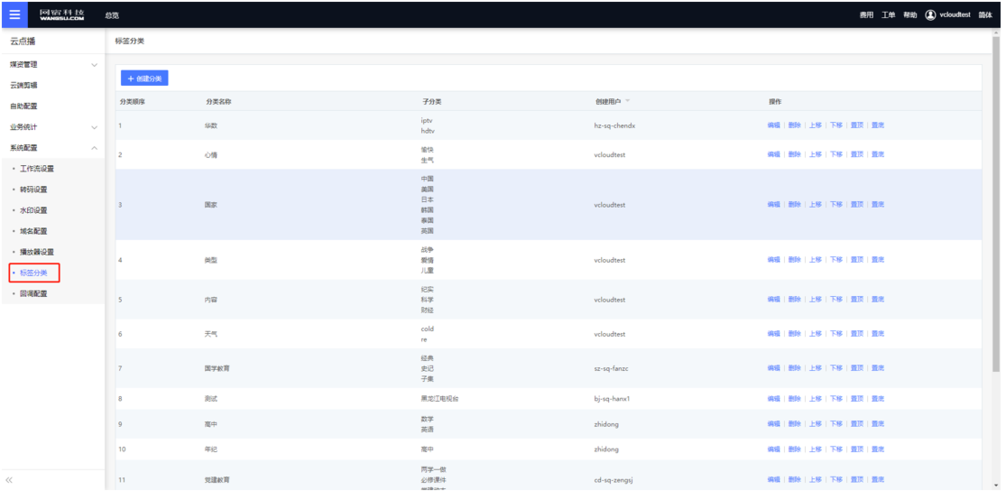Screen dimensions: 1006x500
Task: Open 总览 in the top navigation
Action: (x=112, y=15)
